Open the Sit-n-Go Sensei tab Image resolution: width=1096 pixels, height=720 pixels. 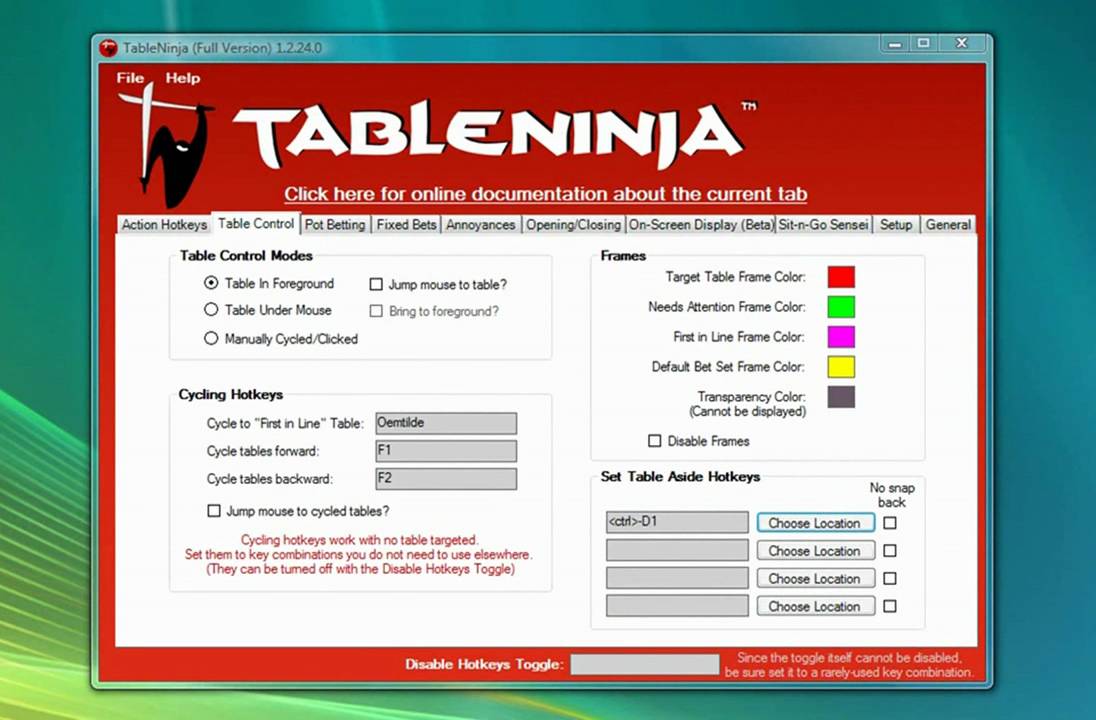823,224
